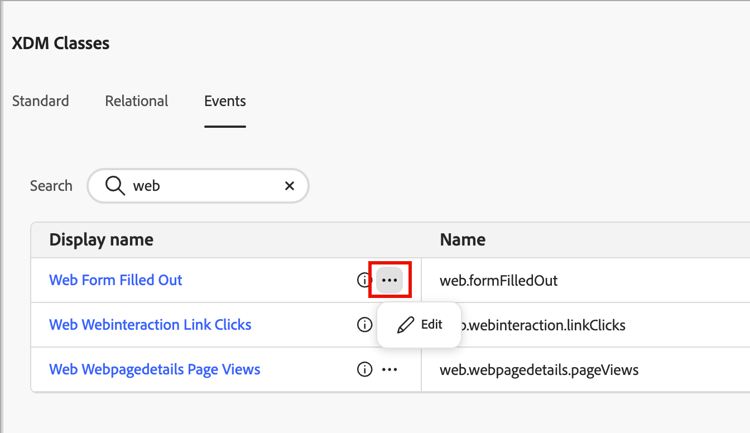750x433 pixels.
Task: Select the Events tab
Action: 225,101
